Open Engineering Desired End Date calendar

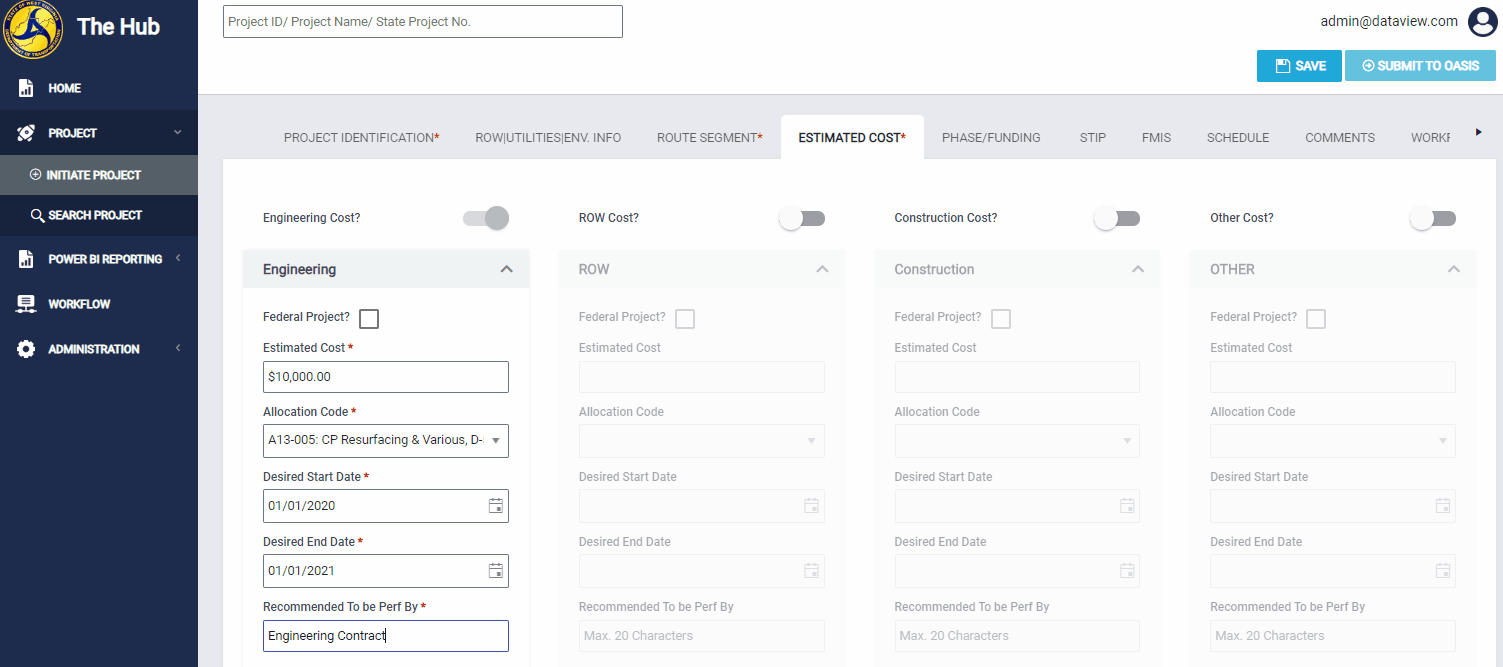click(x=495, y=571)
